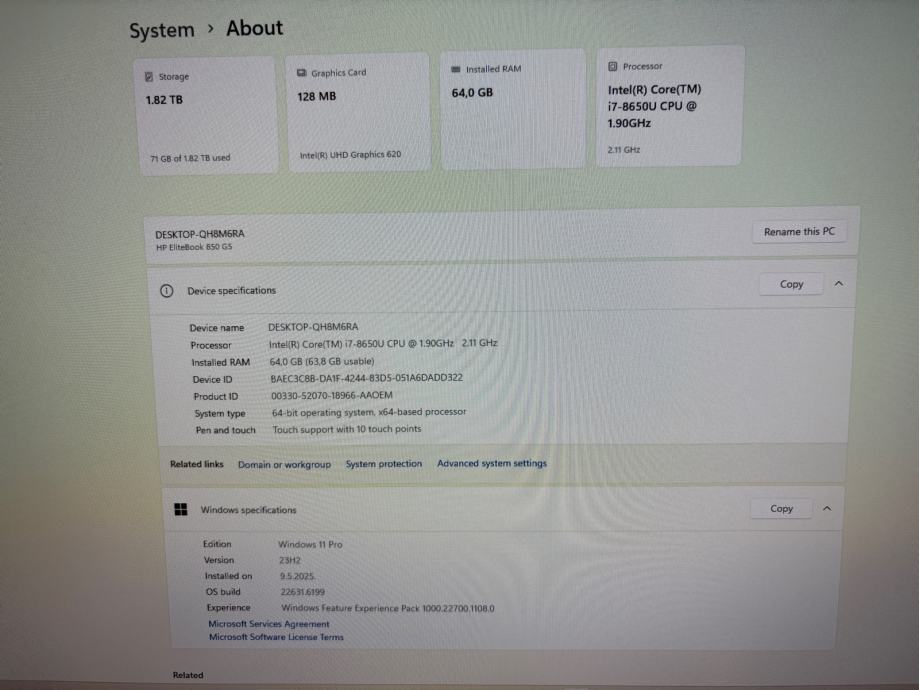Open Advanced system settings link
Viewport: 919px width, 690px height.
[x=492, y=463]
